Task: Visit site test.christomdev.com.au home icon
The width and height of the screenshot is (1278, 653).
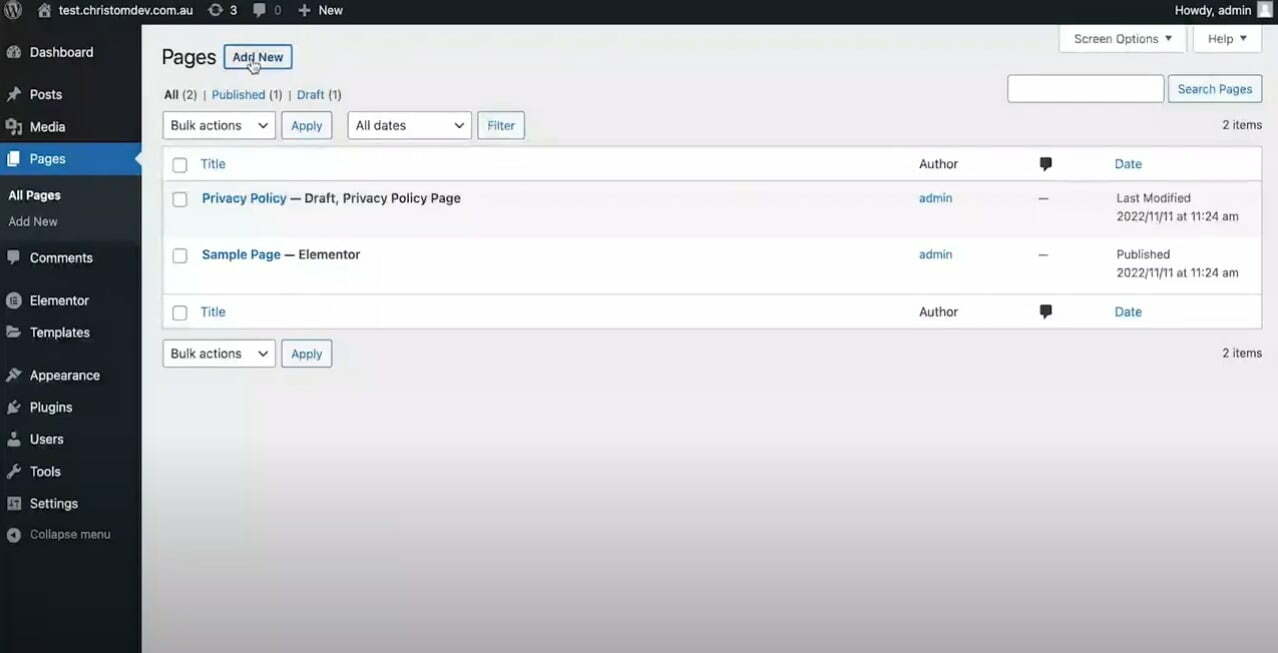Action: pos(44,10)
